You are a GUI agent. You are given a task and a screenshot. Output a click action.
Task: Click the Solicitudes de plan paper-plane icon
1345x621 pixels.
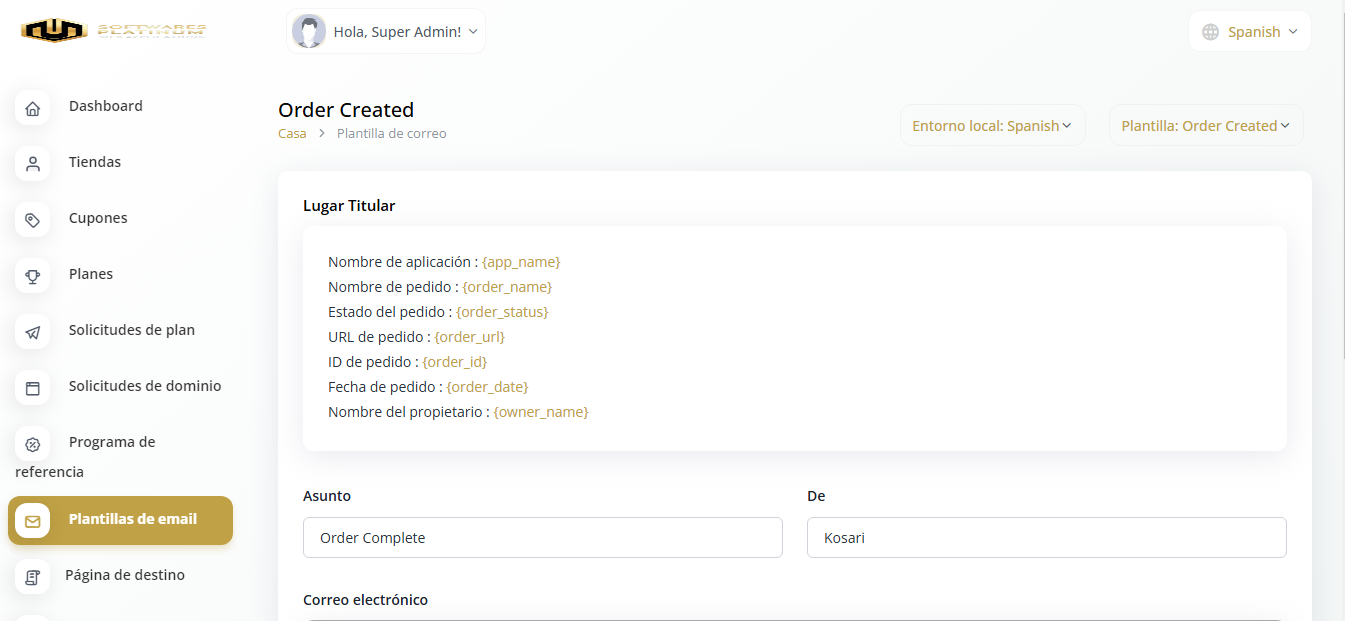coord(32,332)
